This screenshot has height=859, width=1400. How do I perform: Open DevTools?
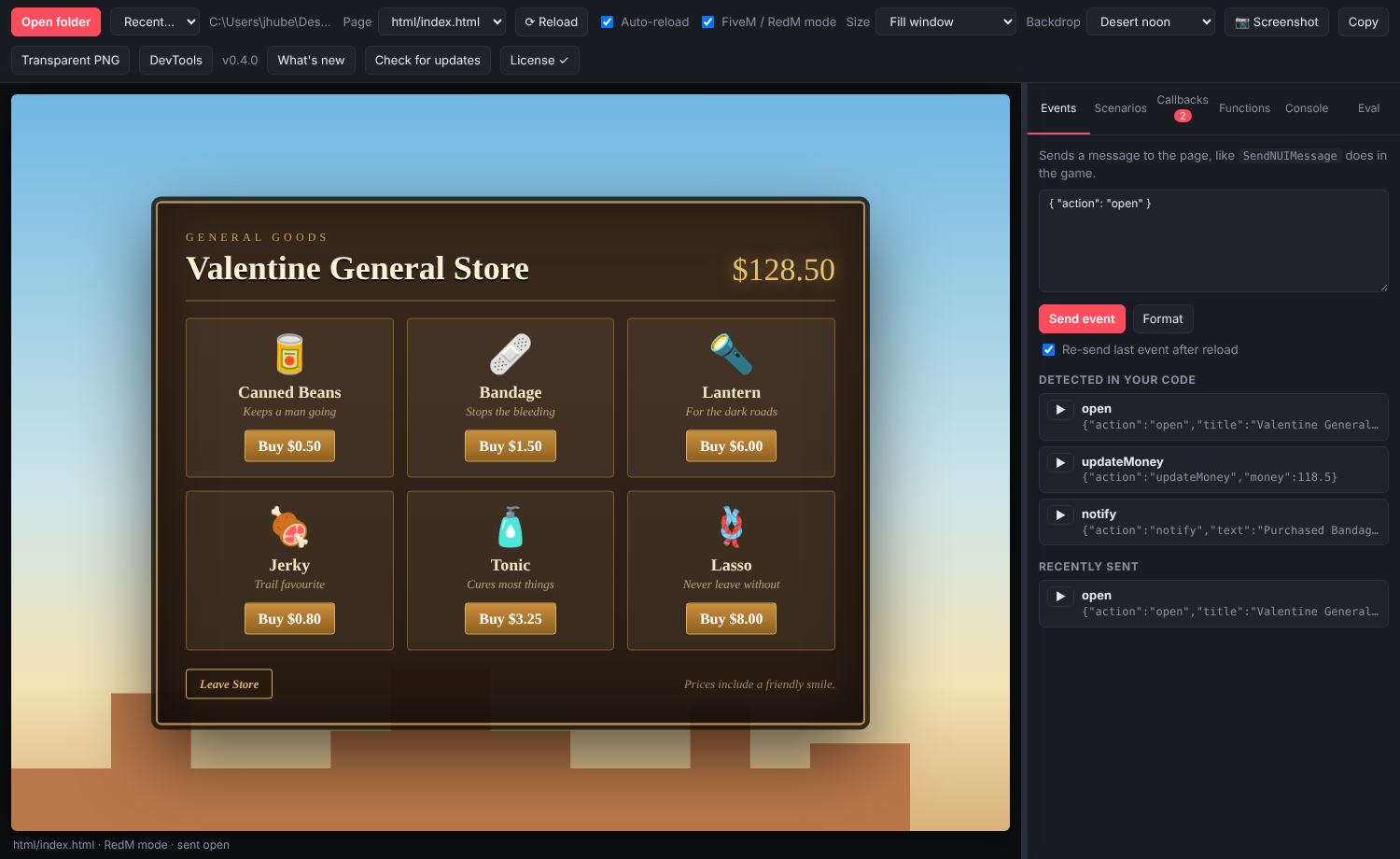175,60
